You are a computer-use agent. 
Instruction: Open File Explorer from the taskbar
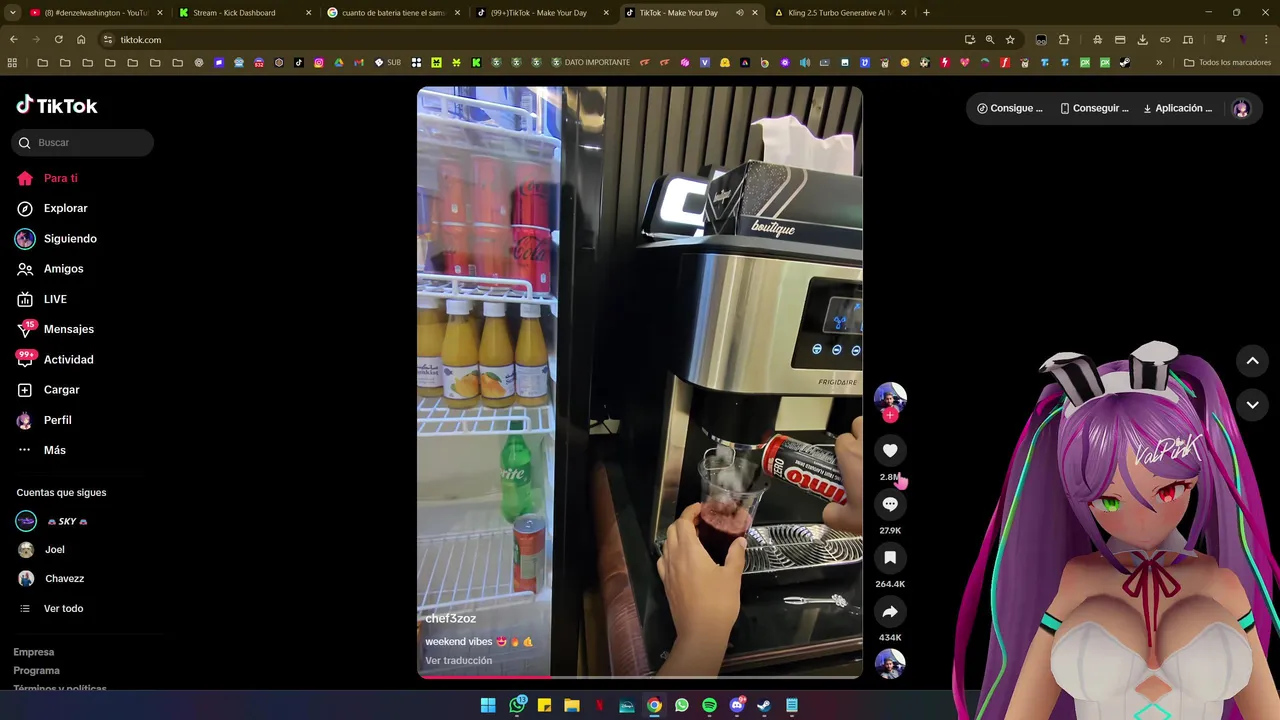(x=571, y=705)
